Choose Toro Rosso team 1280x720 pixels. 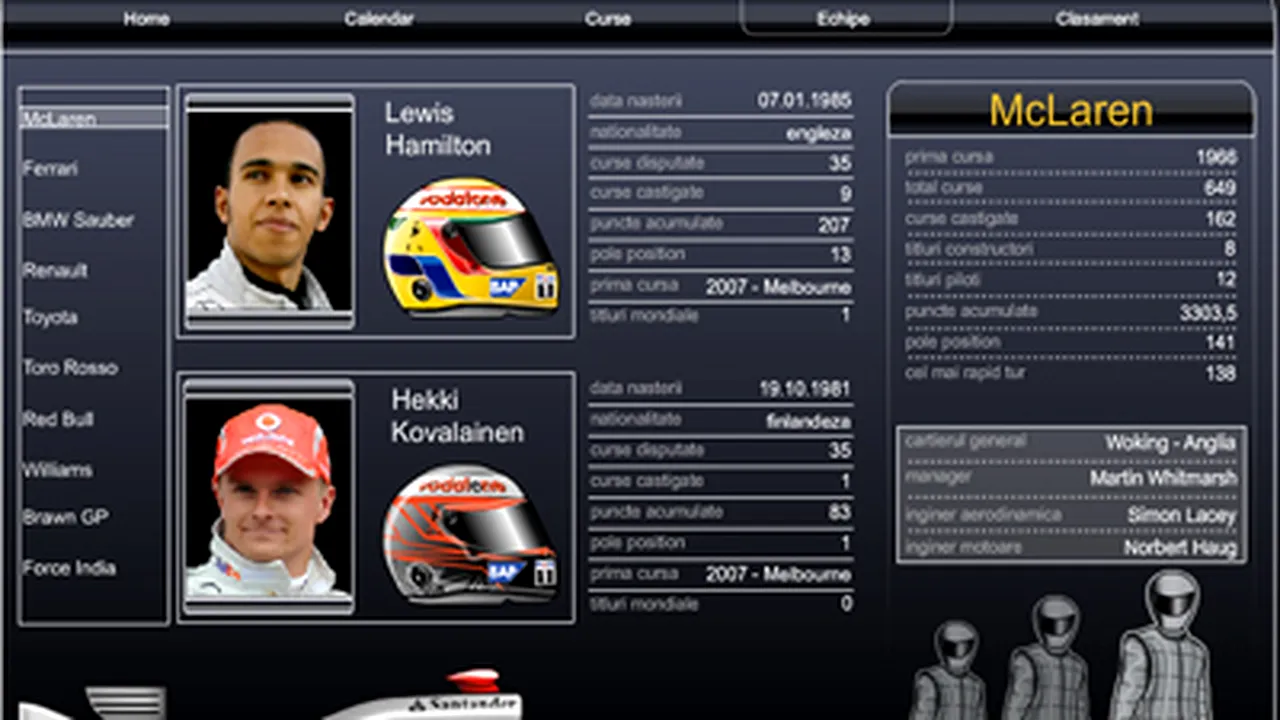click(x=70, y=368)
